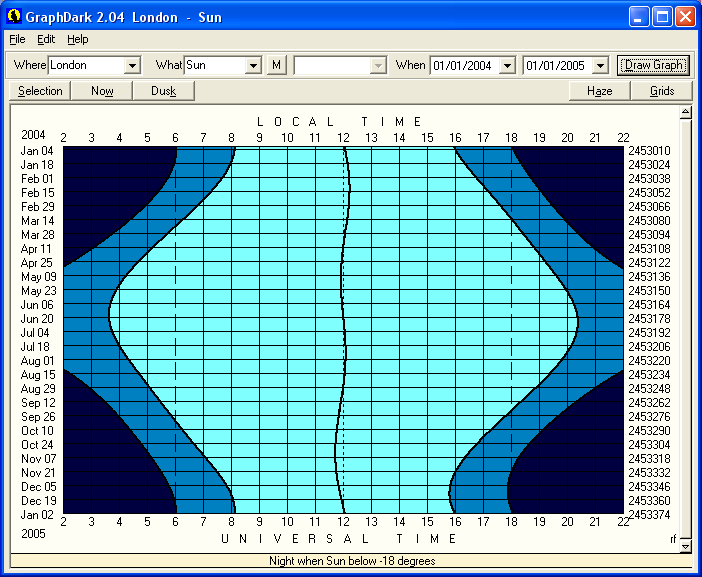Toggle the Grids display
The width and height of the screenshot is (702, 577).
[x=662, y=91]
